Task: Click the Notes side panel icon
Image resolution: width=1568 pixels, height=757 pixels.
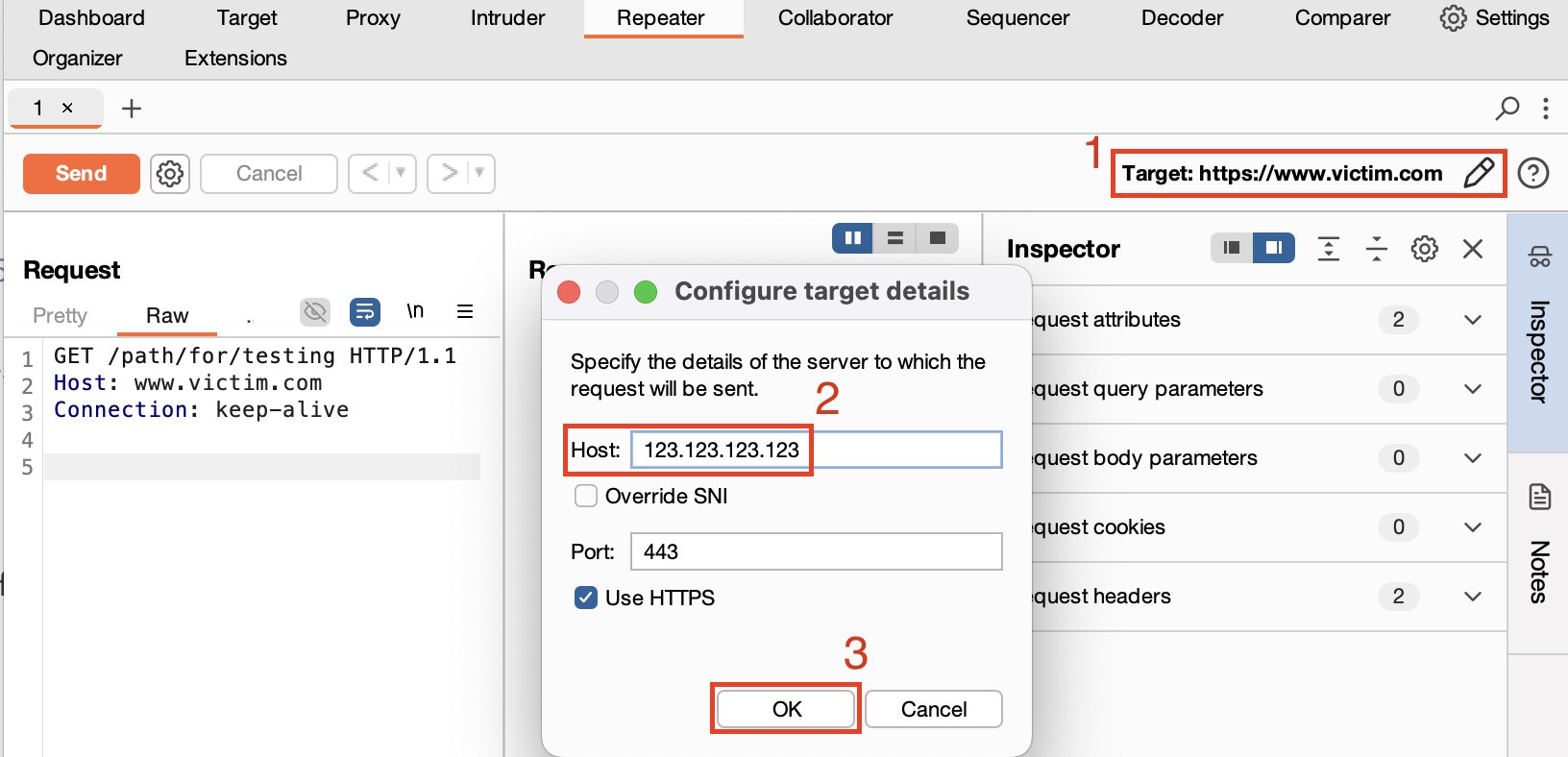Action: (1539, 497)
